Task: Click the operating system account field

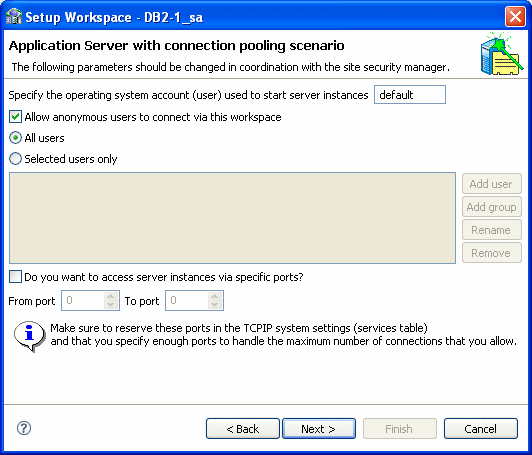Action: pyautogui.click(x=410, y=94)
